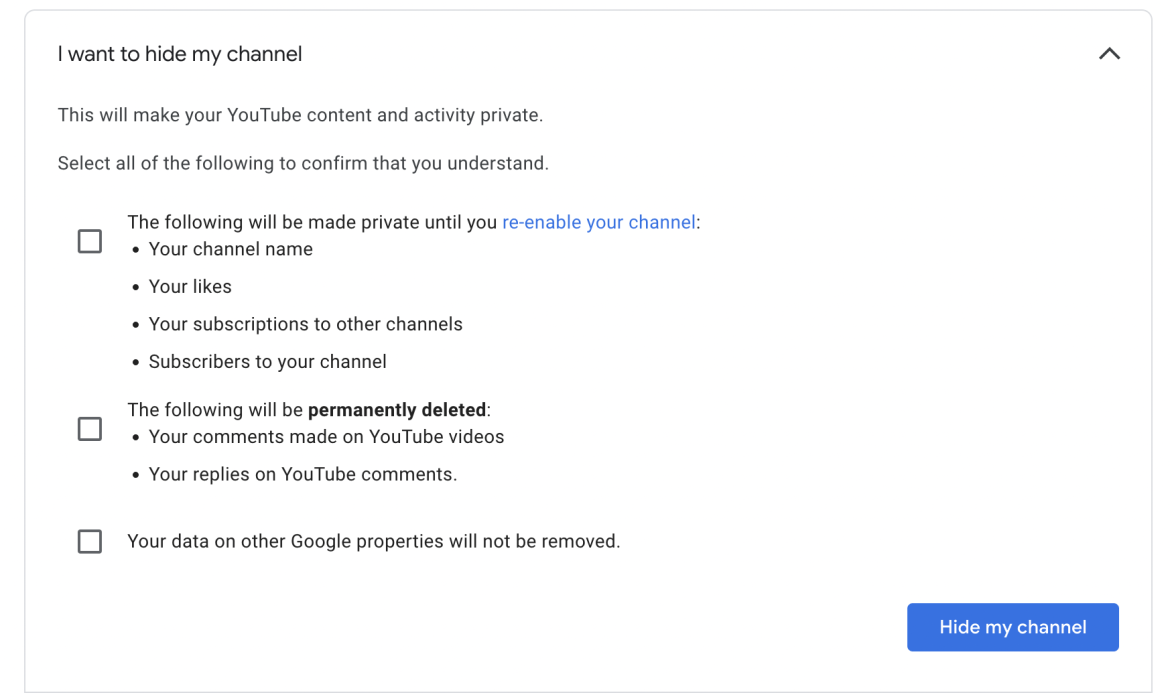Collapse the 'I want to hide my channel' section
Image resolution: width=1170 pixels, height=693 pixels.
click(1109, 54)
